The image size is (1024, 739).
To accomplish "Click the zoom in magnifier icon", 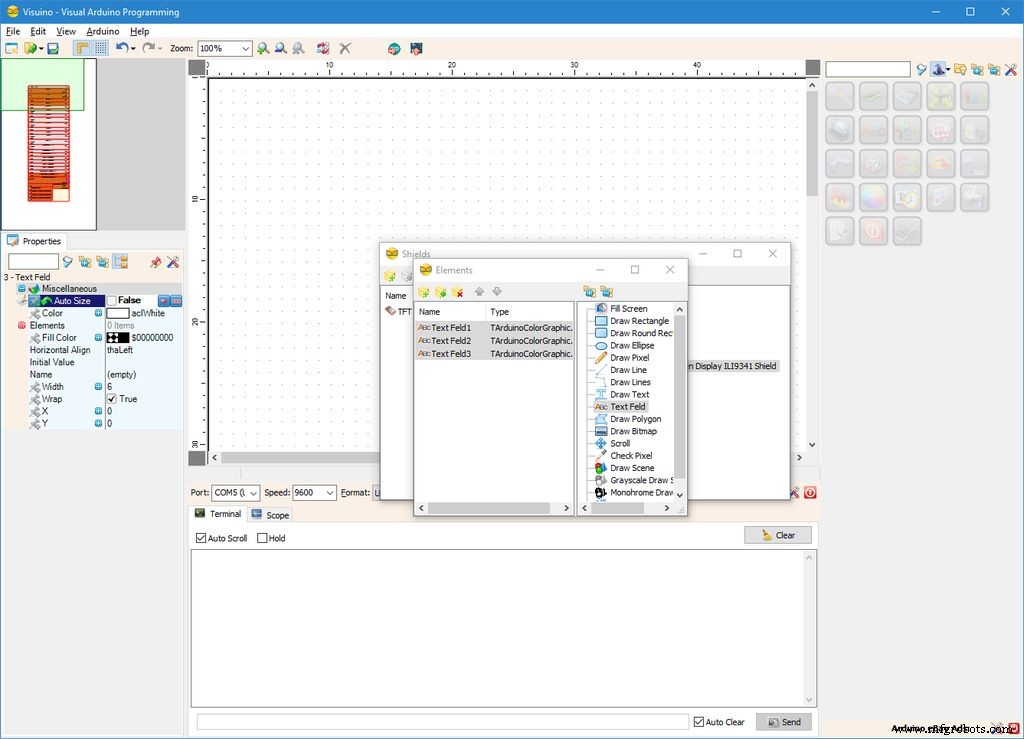I will [263, 48].
